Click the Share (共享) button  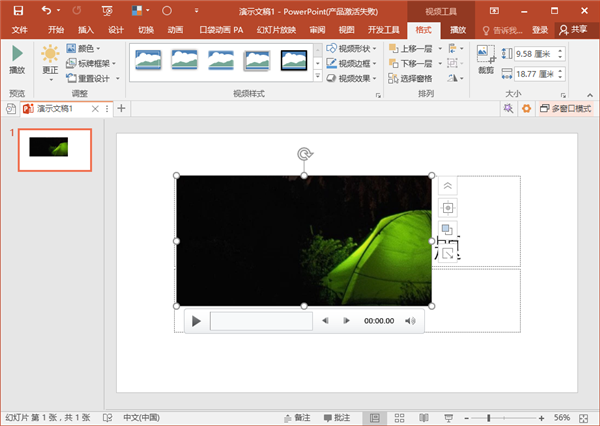point(573,30)
